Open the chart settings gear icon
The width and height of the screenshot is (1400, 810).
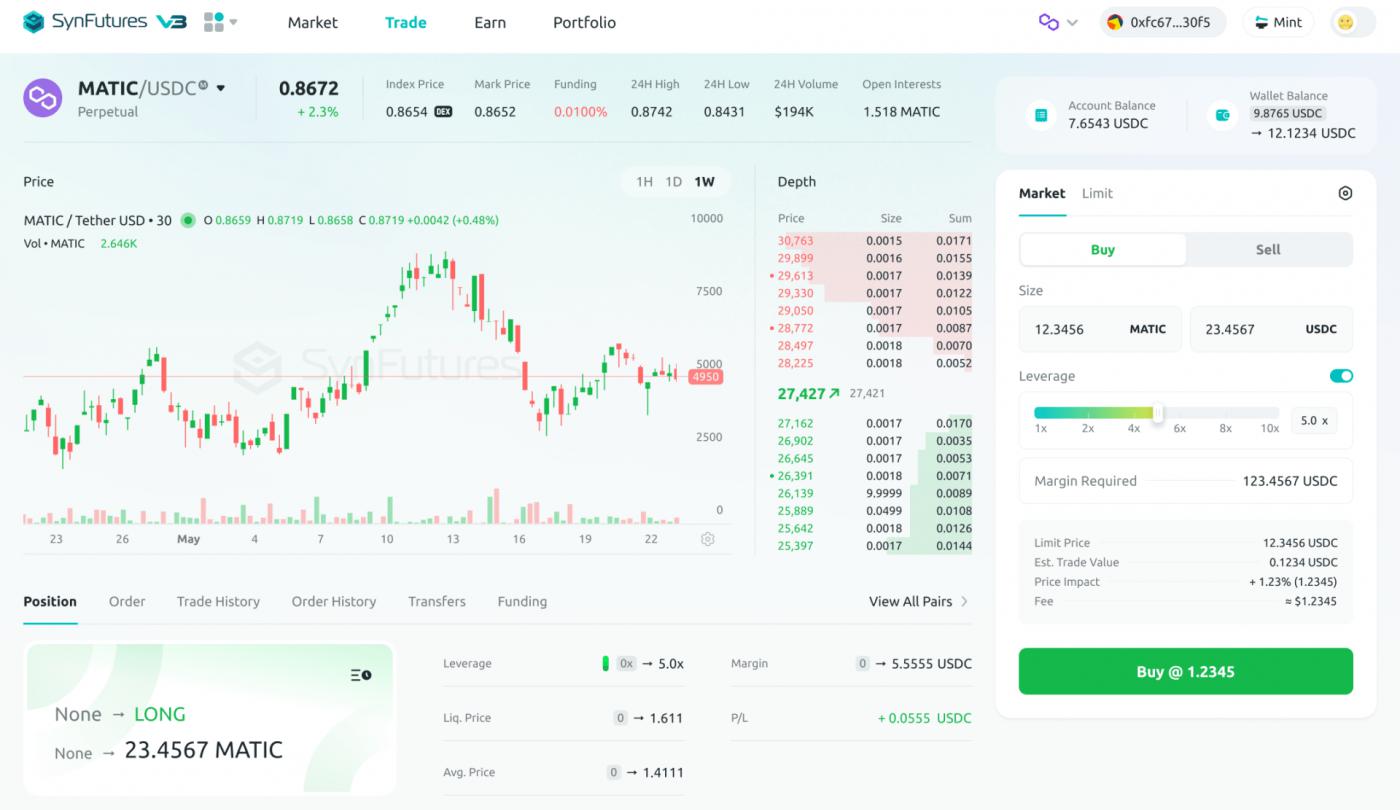pyautogui.click(x=708, y=539)
